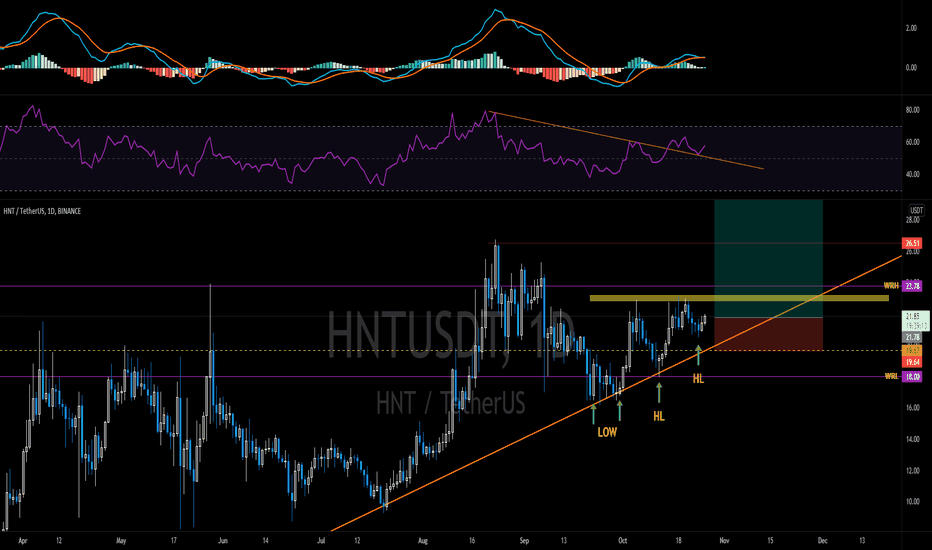This screenshot has height=550, width=932.
Task: Click the May date on time axis
Action: (121, 540)
